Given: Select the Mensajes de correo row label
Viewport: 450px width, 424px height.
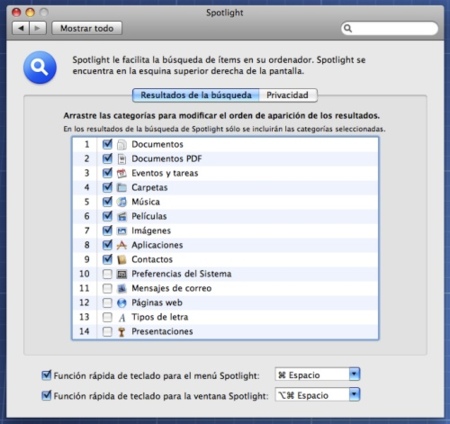Looking at the screenshot, I should [171, 289].
